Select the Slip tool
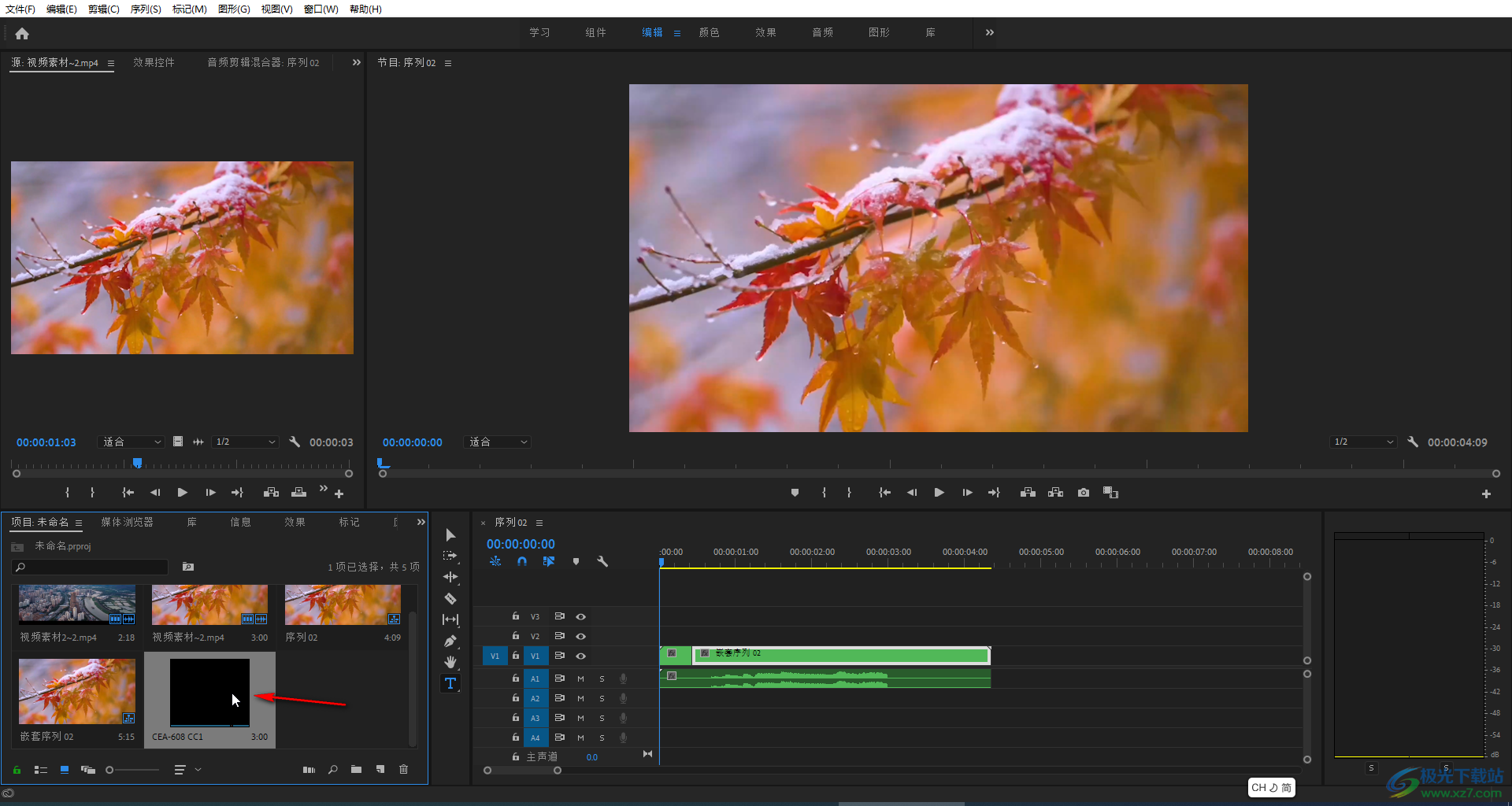Image resolution: width=1512 pixels, height=806 pixels. (x=450, y=619)
